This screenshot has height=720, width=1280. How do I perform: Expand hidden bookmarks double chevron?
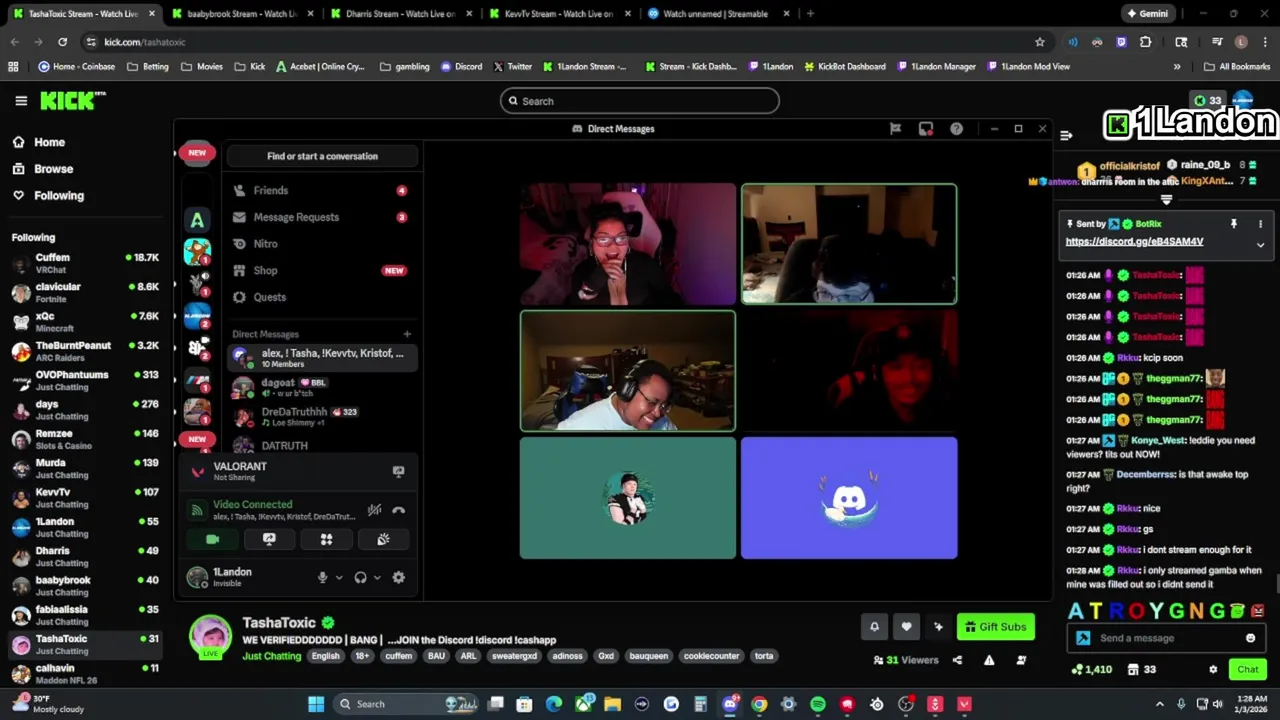click(1177, 67)
